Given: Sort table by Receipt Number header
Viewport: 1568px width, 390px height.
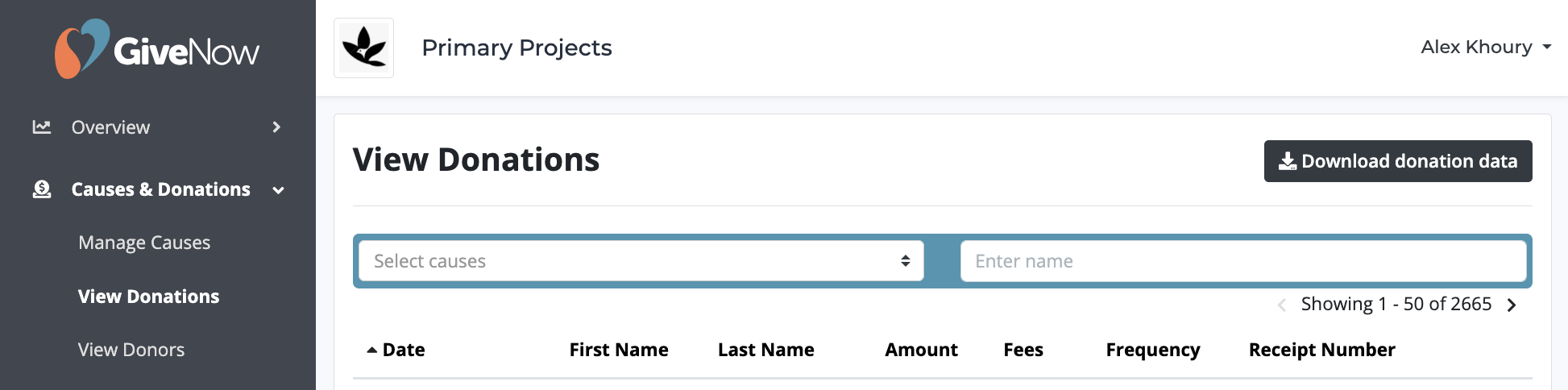Looking at the screenshot, I should click(1322, 350).
